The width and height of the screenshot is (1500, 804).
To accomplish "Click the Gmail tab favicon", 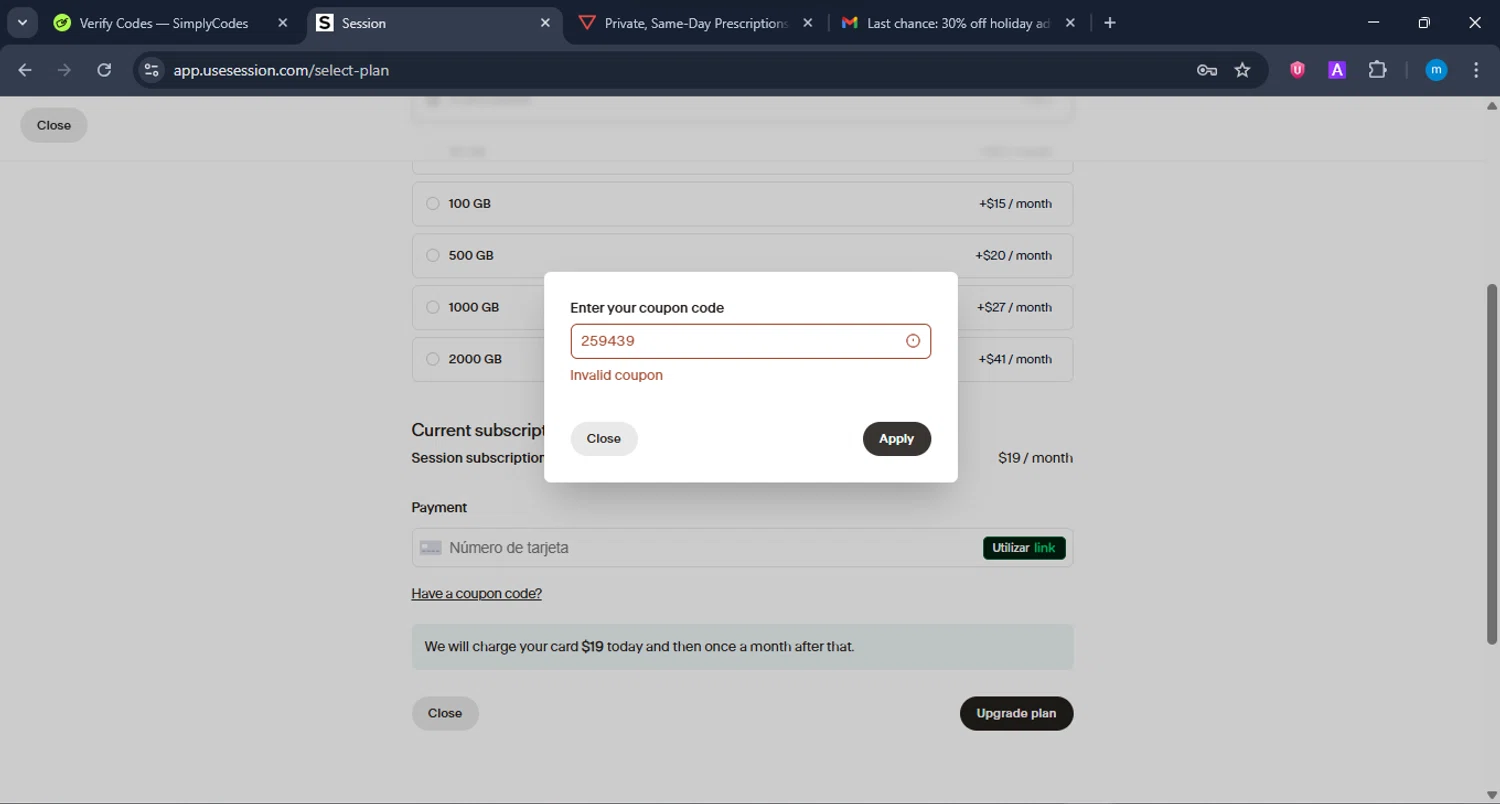I will 850,23.
